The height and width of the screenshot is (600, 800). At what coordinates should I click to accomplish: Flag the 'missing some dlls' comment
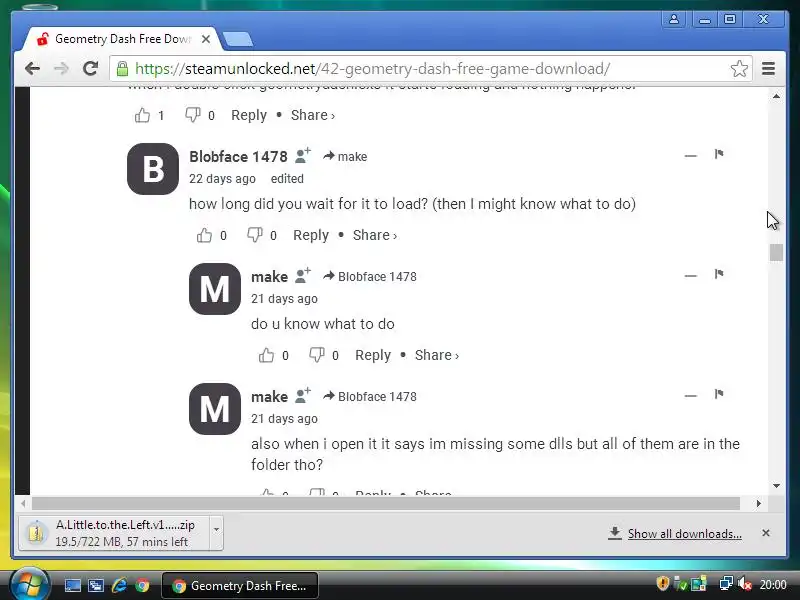click(x=719, y=394)
